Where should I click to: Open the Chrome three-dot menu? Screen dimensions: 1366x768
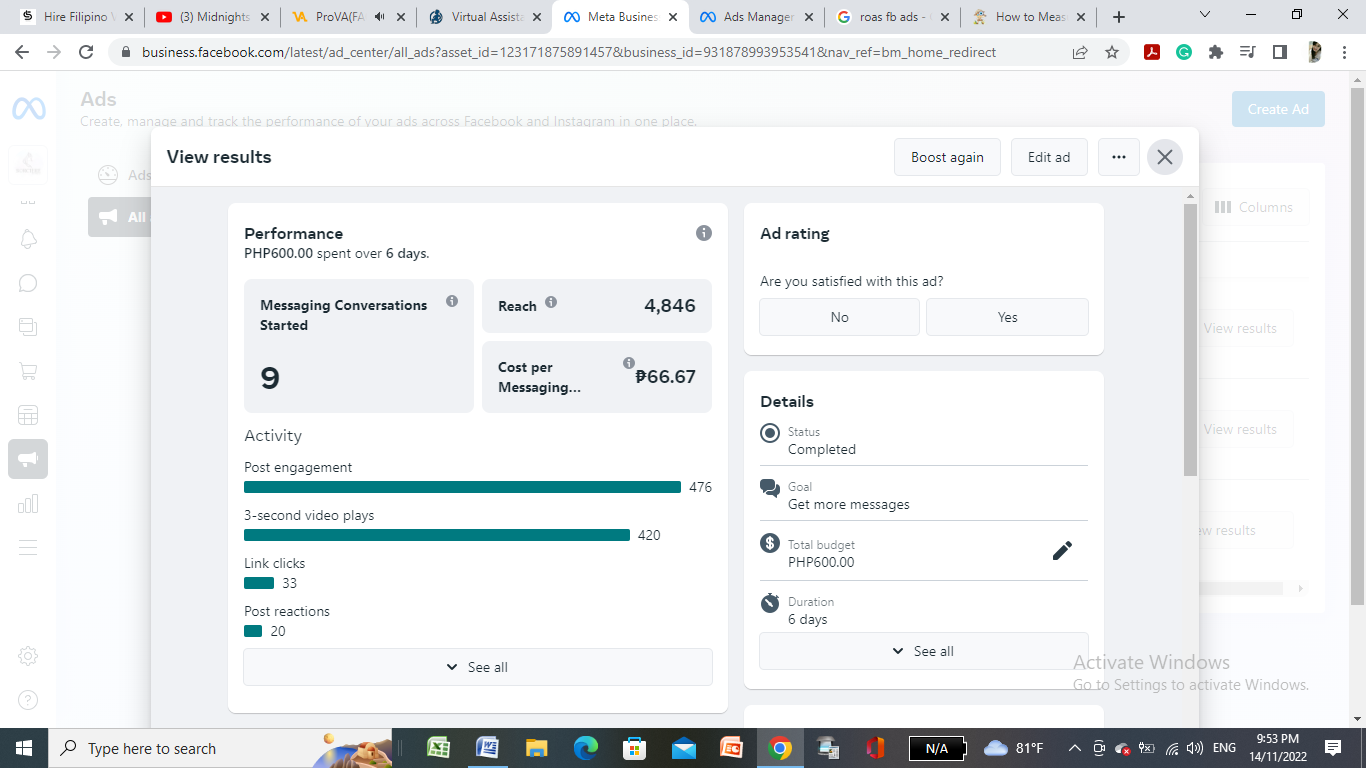[x=1346, y=52]
